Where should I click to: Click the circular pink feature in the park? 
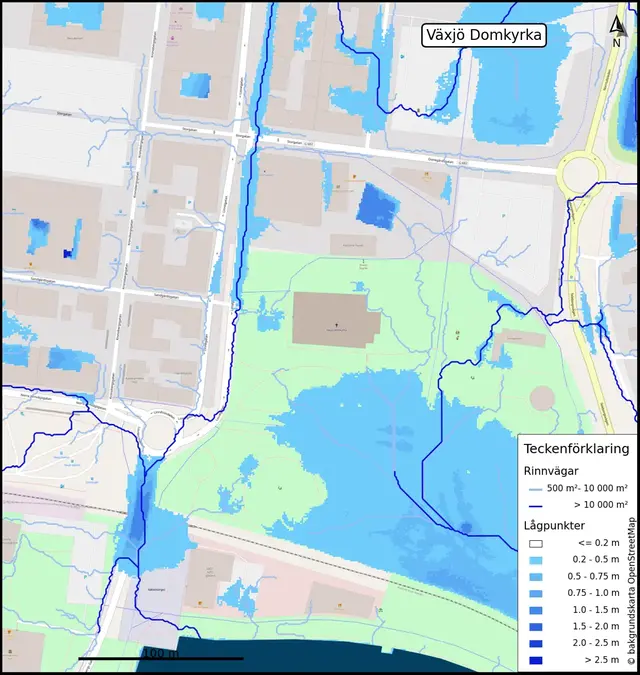(543, 399)
